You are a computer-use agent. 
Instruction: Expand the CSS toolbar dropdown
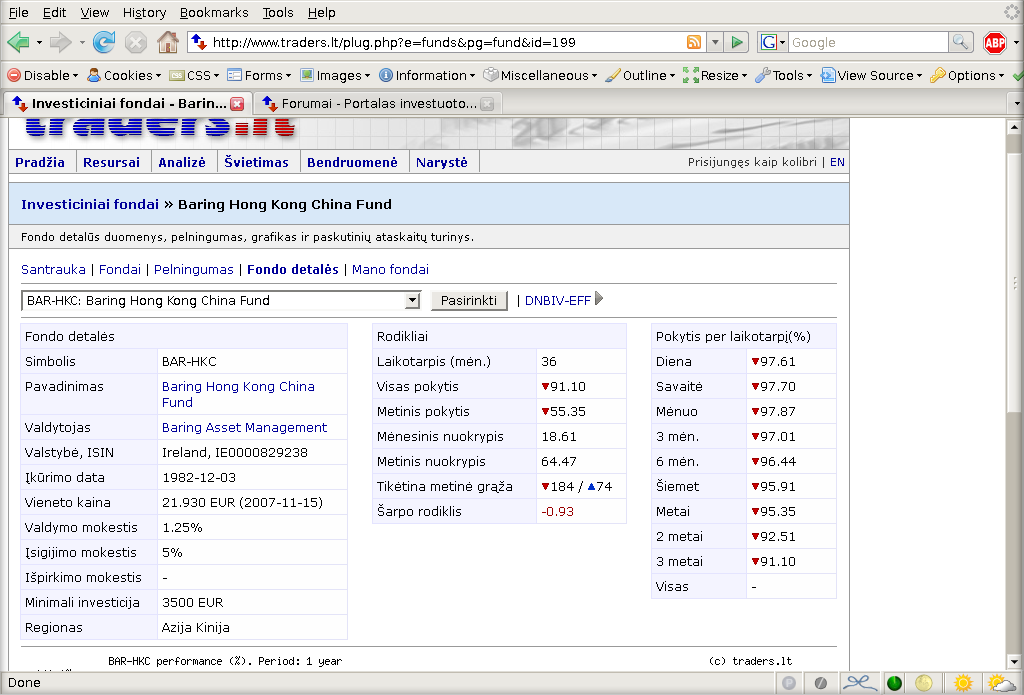tap(194, 76)
